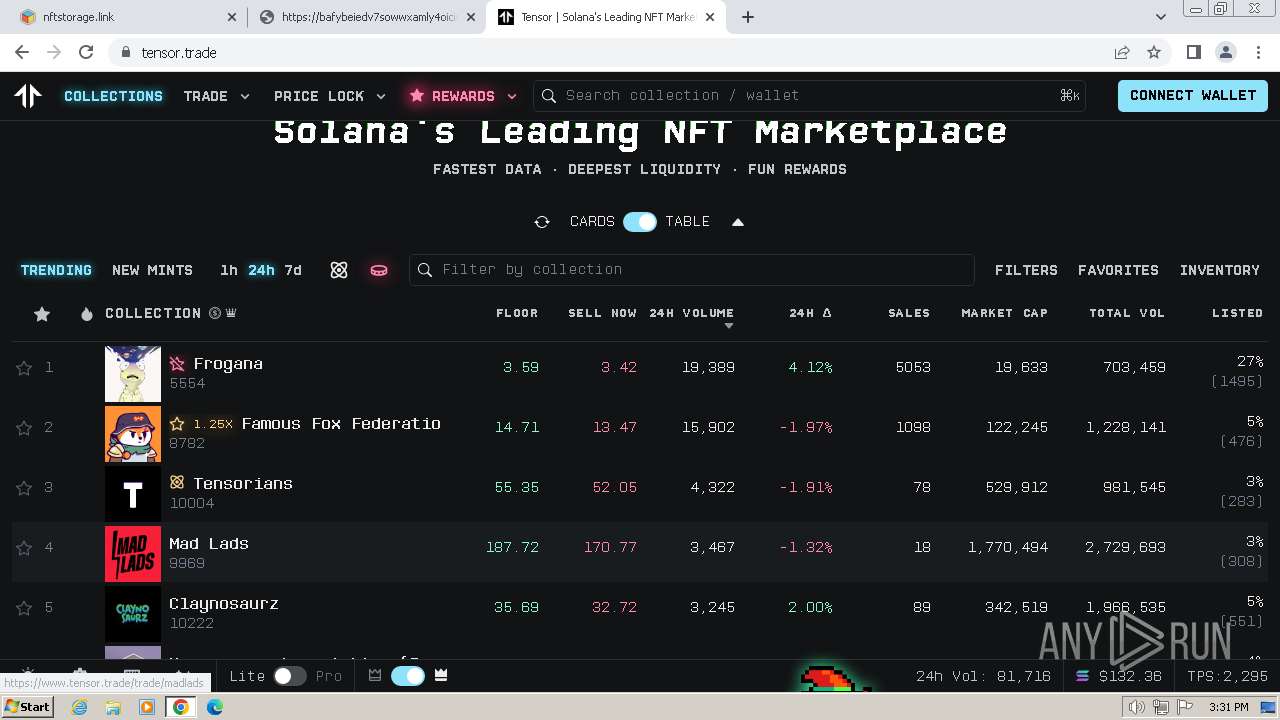Image resolution: width=1280 pixels, height=720 pixels.
Task: Expand the TRADE dropdown menu
Action: click(x=216, y=96)
